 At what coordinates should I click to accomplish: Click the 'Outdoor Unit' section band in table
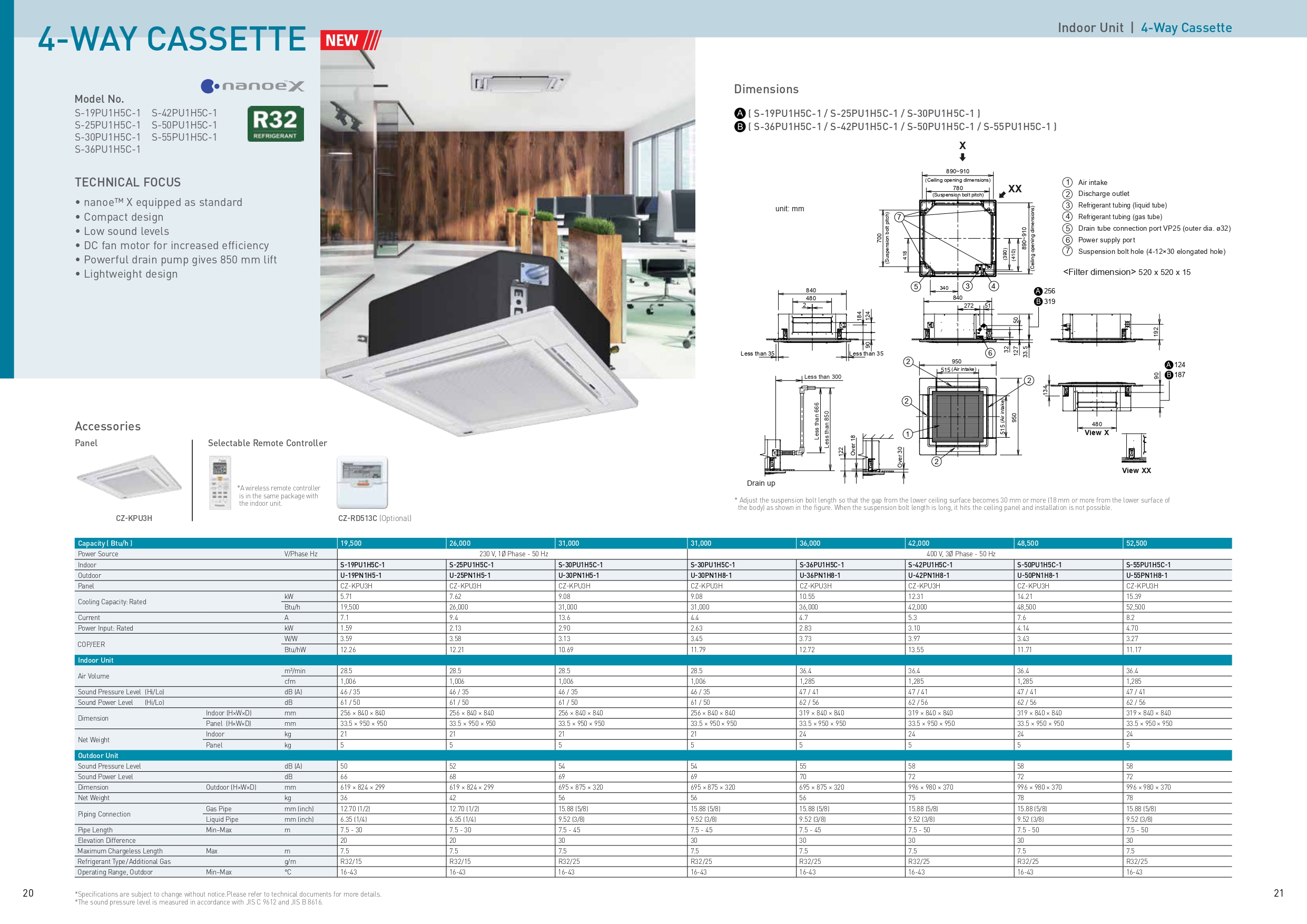tap(653, 755)
